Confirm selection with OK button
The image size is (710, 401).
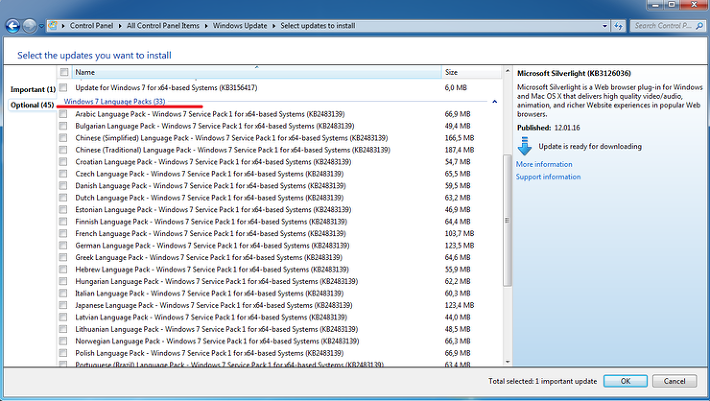(x=625, y=381)
